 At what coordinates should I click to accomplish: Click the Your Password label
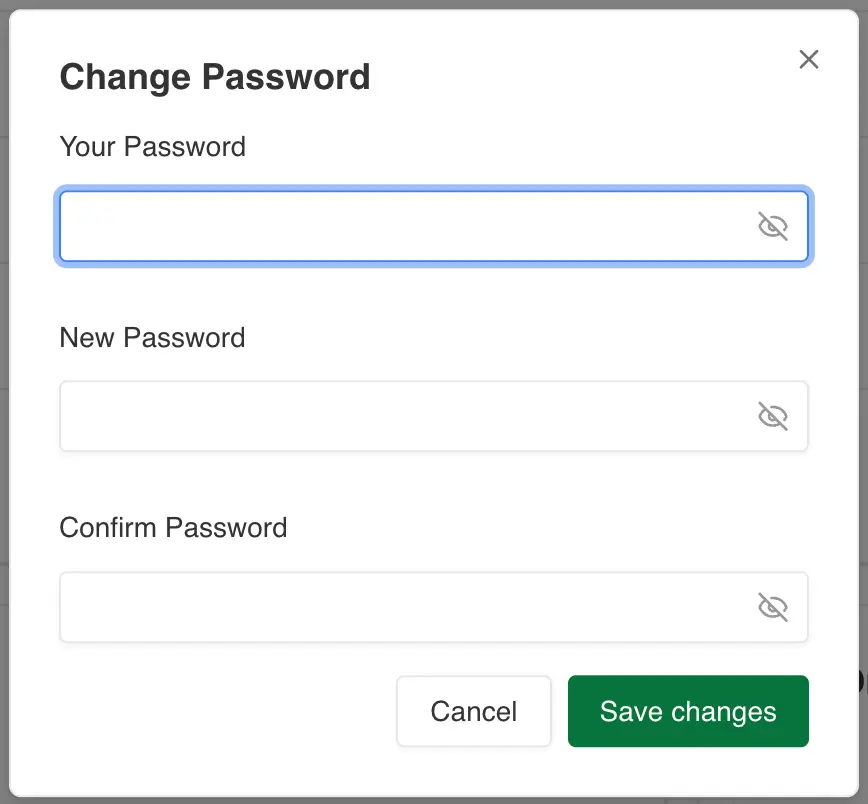[152, 146]
